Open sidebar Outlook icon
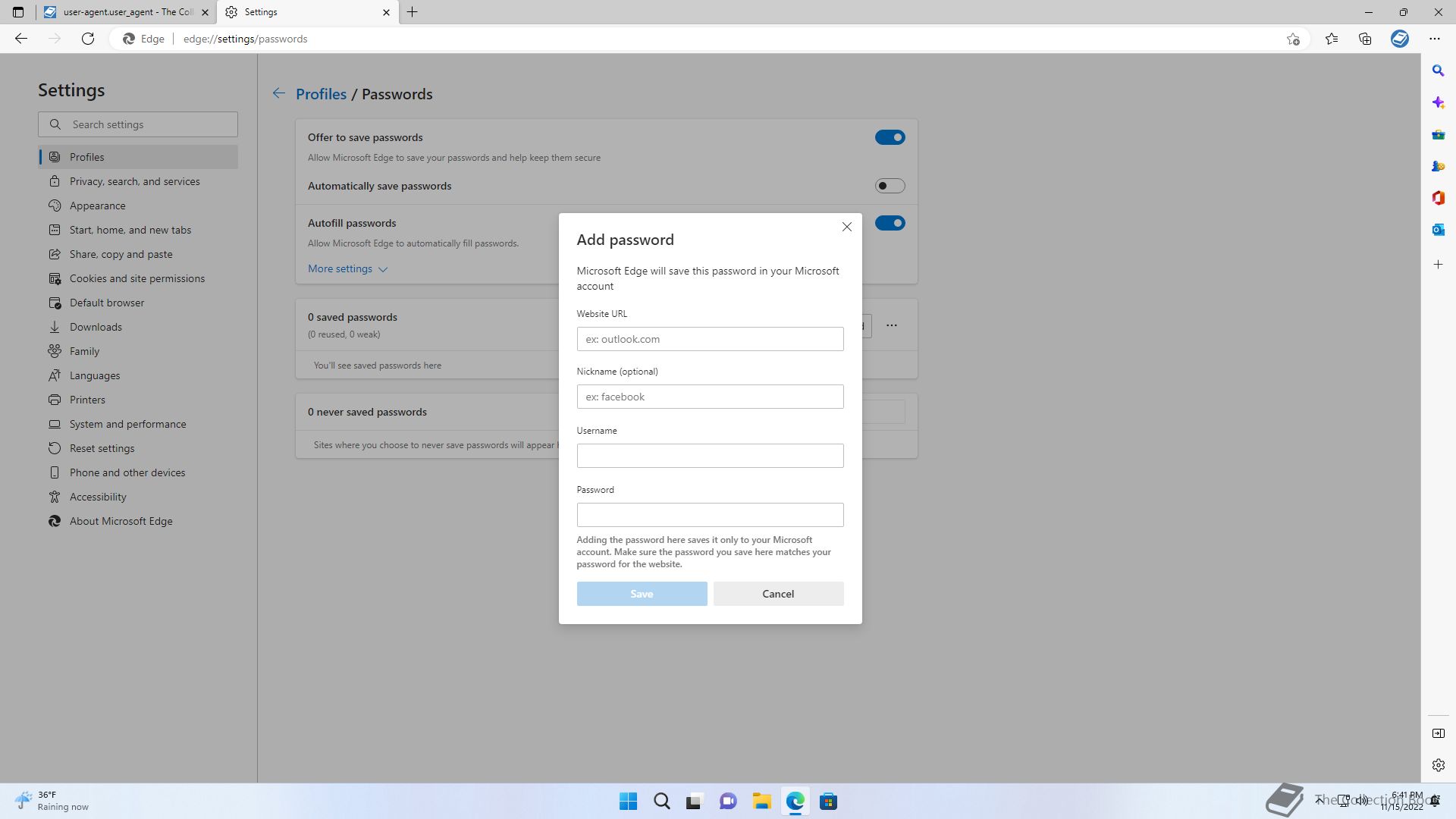Screen dimensions: 1456x819 click(1439, 230)
